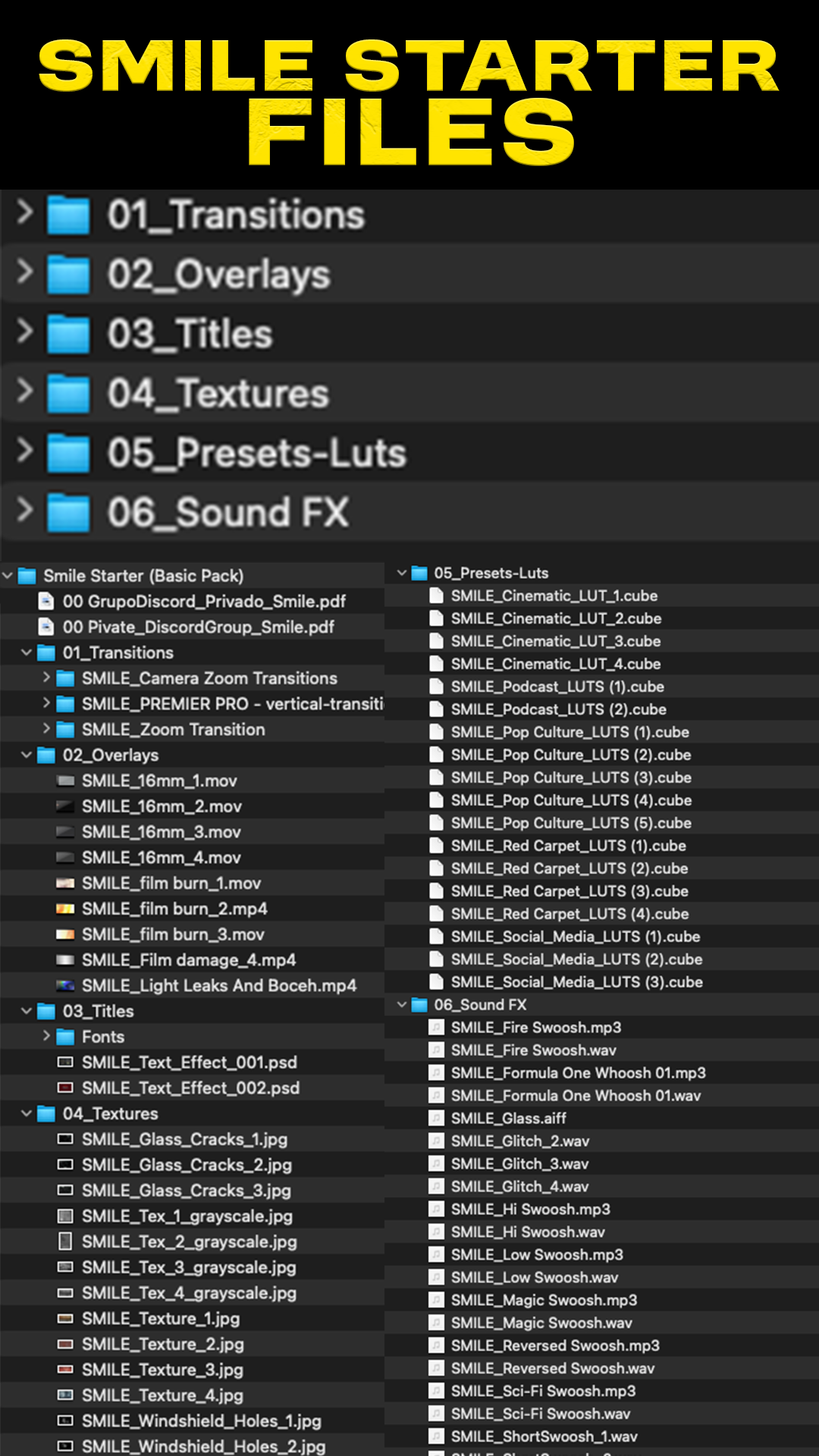Select SMILE_Pop Culture_LUTS (3).cube file name
This screenshot has height=1456, width=819.
571,777
